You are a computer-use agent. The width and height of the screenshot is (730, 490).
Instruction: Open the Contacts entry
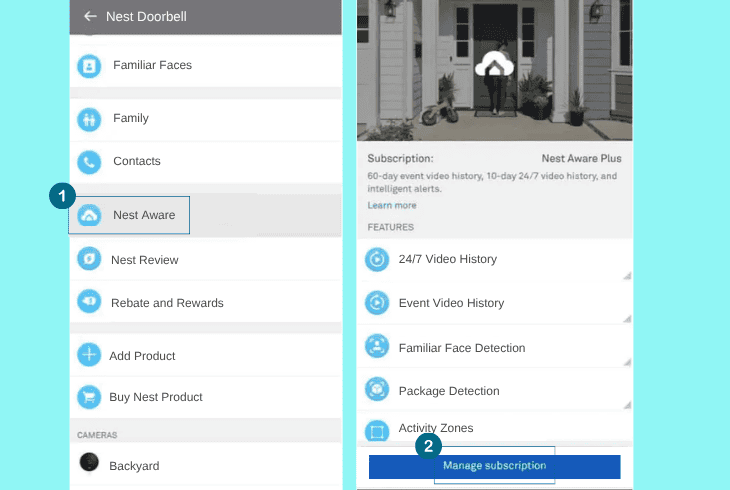click(205, 162)
